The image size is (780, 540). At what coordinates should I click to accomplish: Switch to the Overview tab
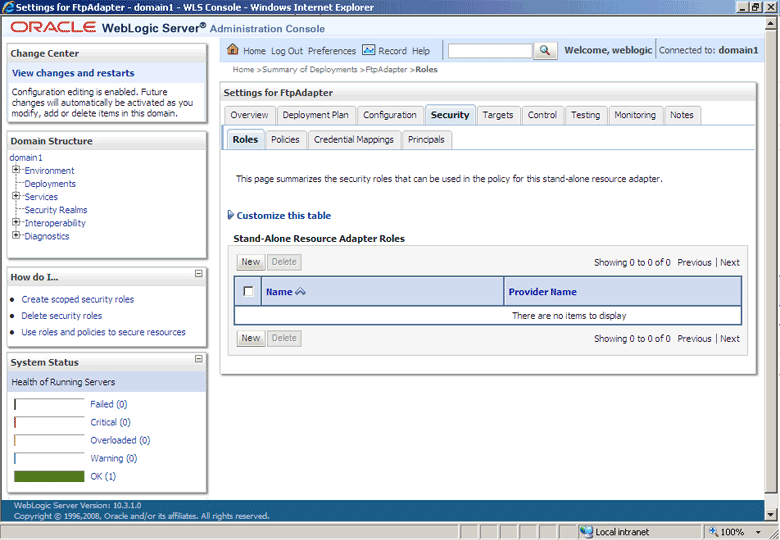249,115
